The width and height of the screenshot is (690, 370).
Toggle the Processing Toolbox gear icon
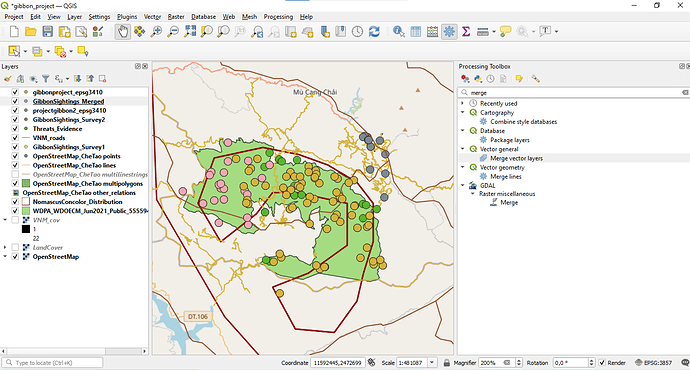[449, 32]
